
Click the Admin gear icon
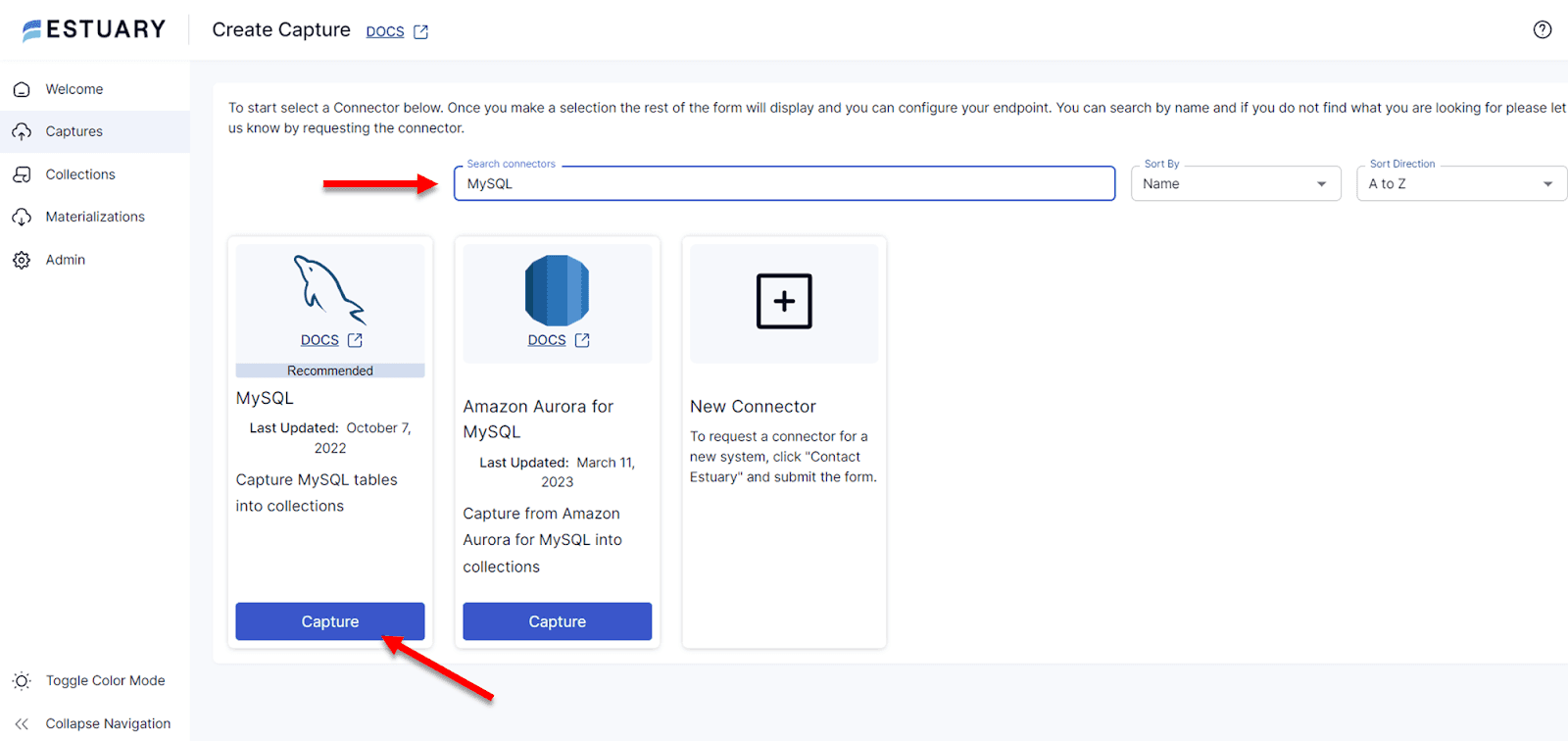[22, 260]
